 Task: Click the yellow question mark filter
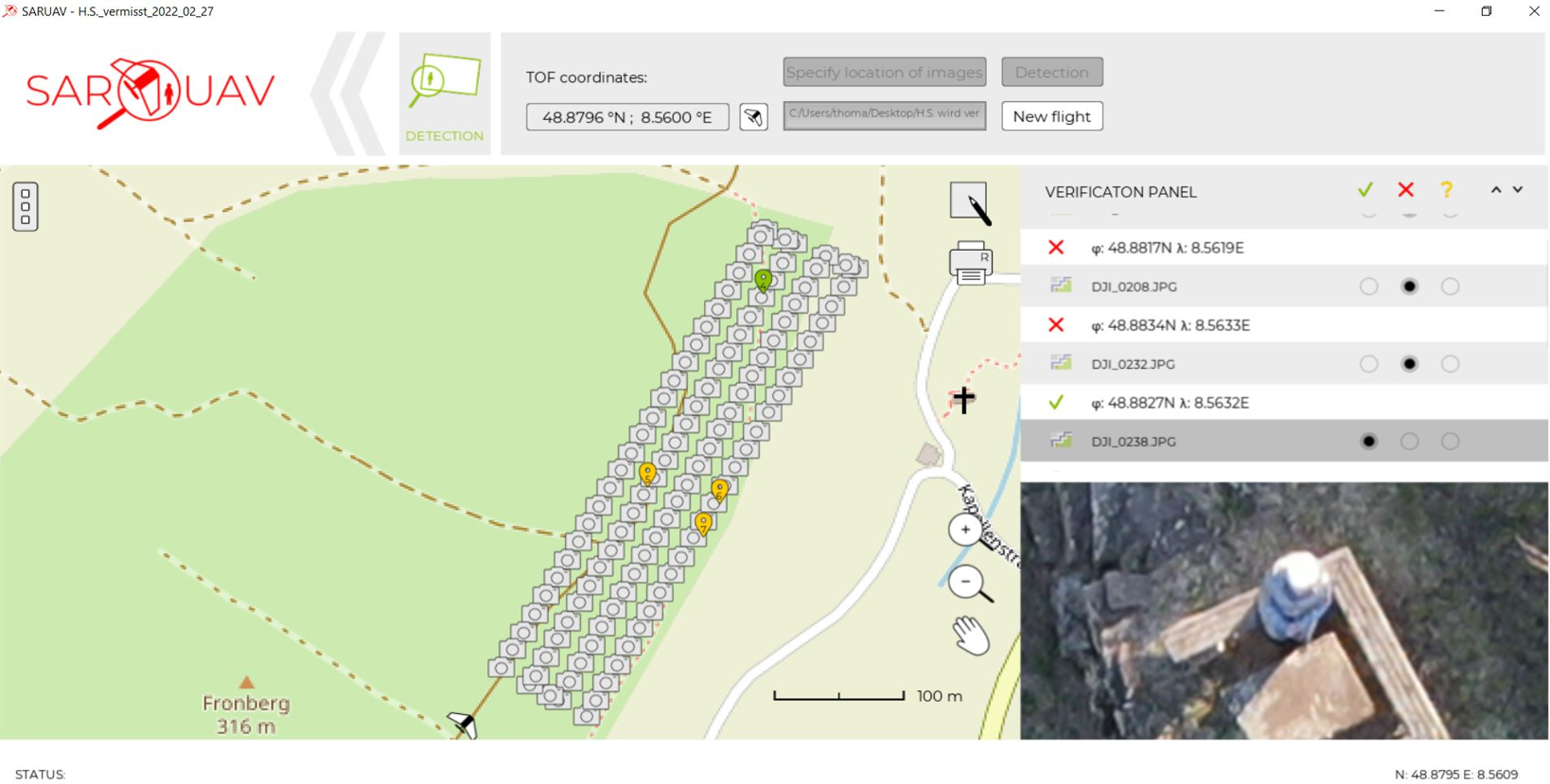click(1446, 190)
